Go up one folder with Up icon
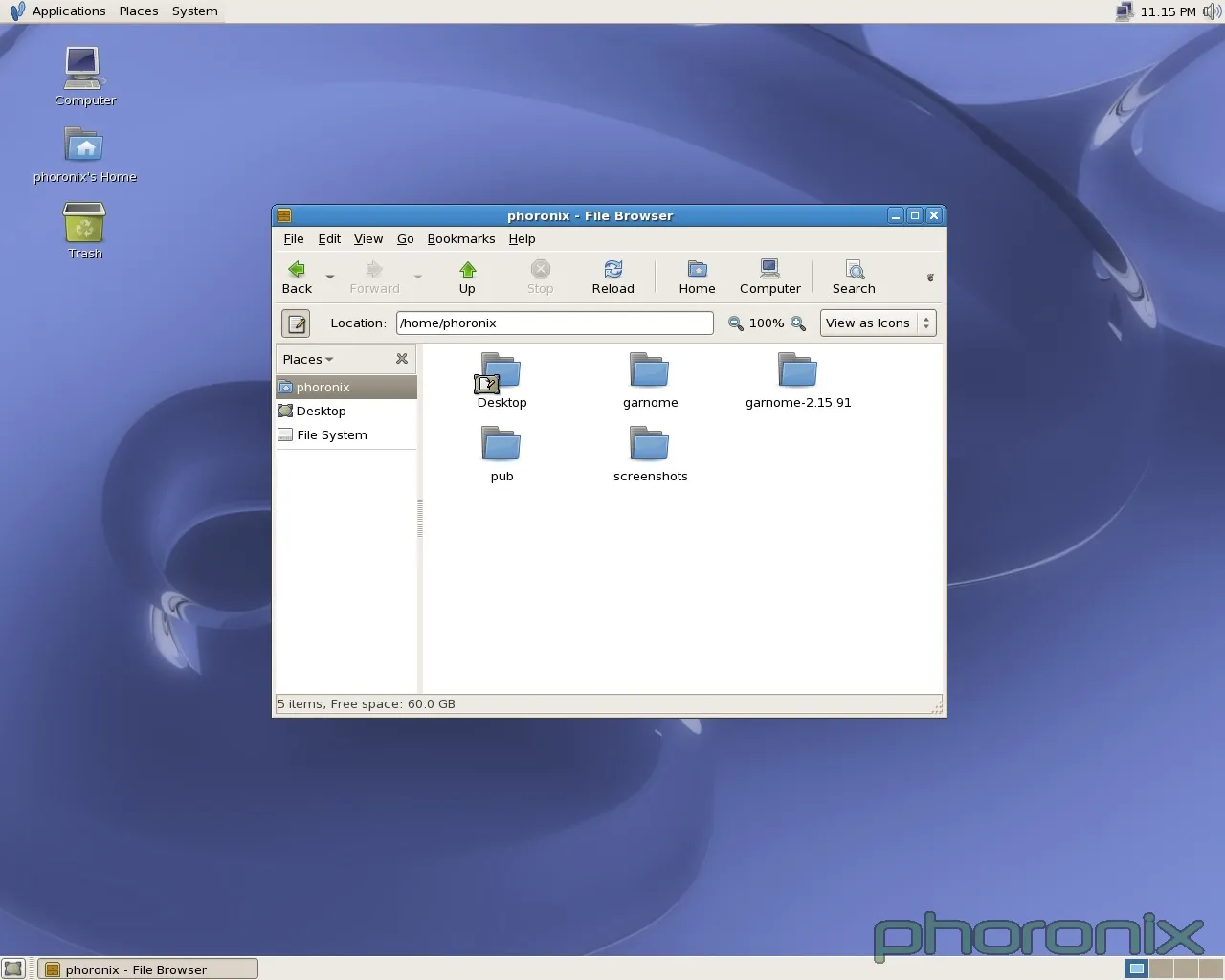 pos(467,277)
